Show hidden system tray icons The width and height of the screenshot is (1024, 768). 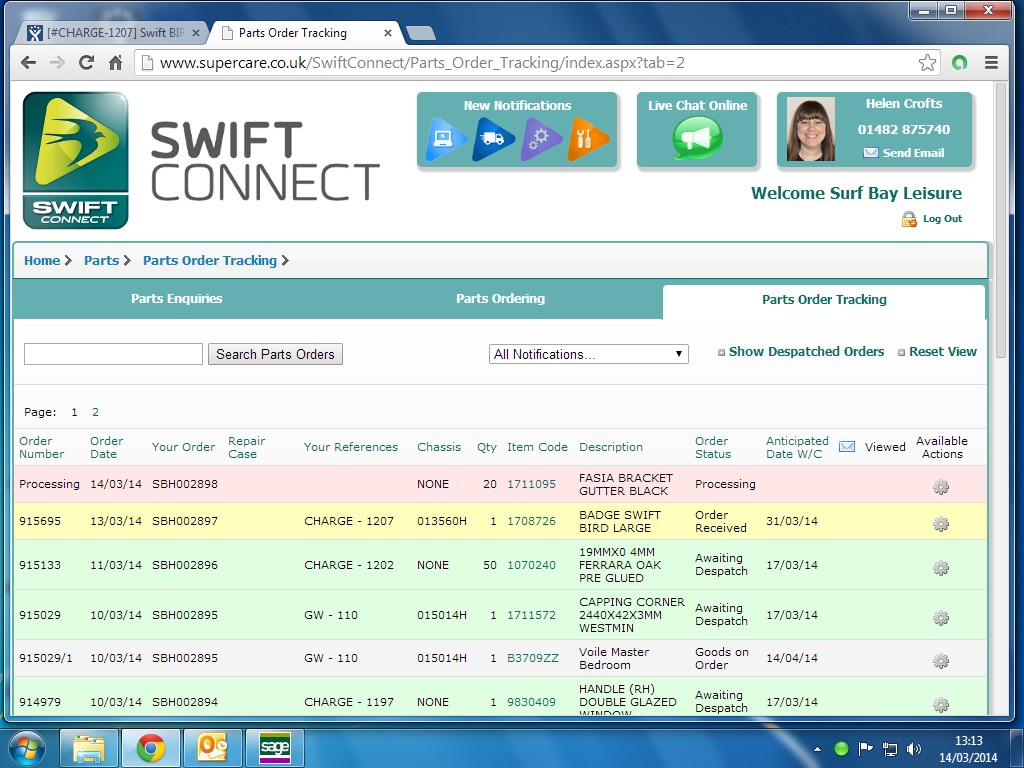(x=818, y=748)
